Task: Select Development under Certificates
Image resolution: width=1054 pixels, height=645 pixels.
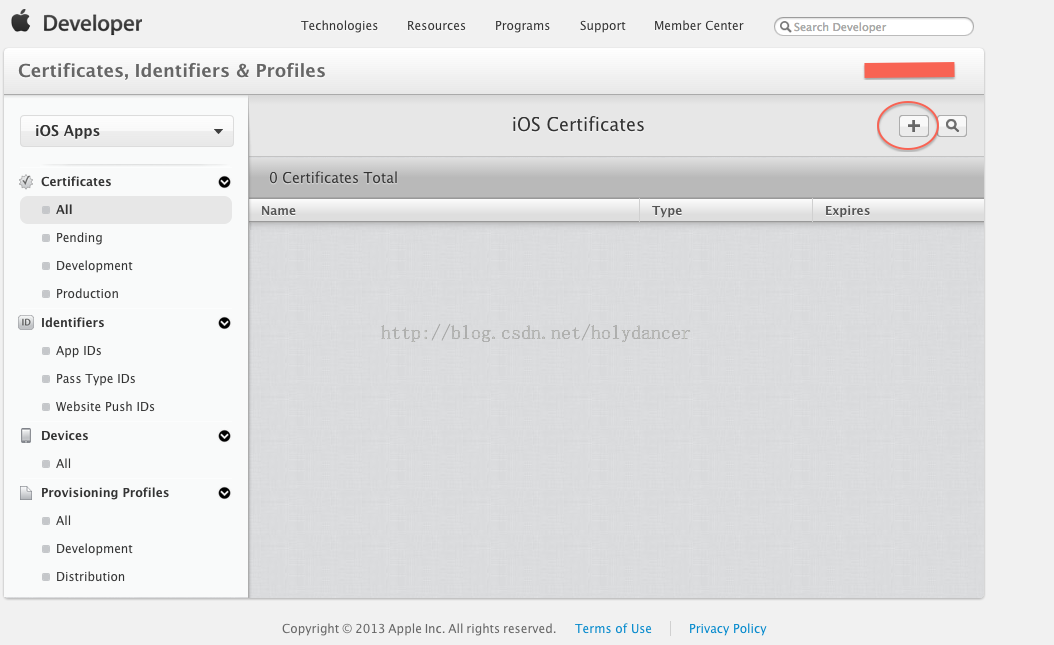Action: click(94, 265)
